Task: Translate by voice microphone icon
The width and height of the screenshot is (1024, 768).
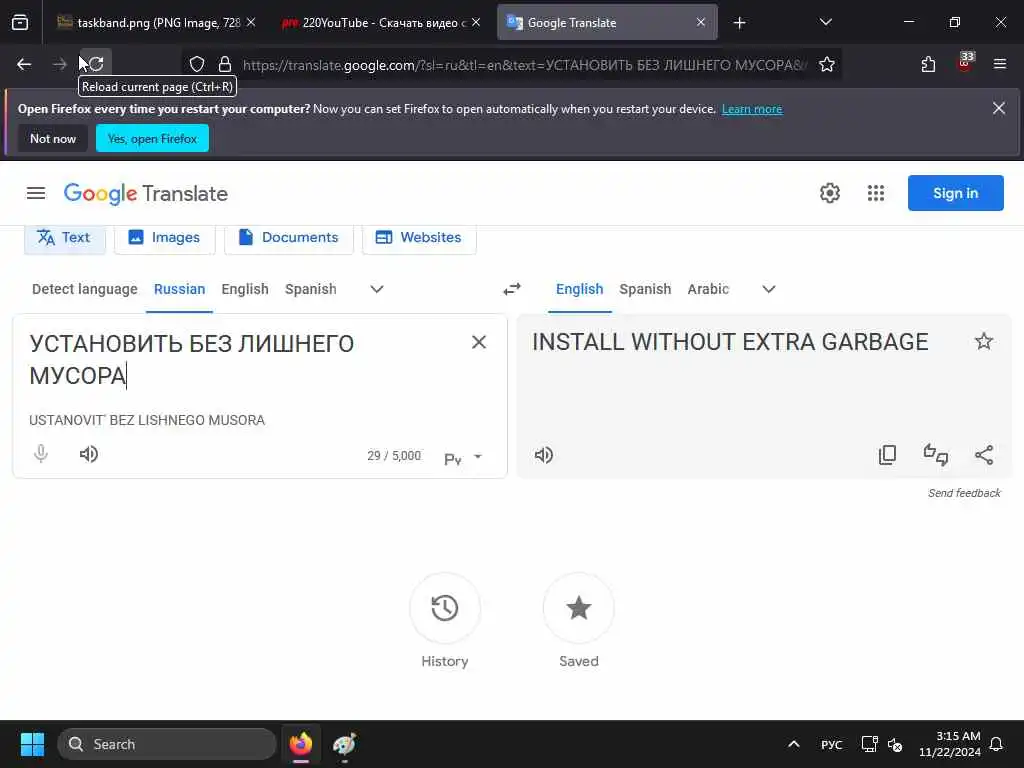Action: (x=40, y=453)
